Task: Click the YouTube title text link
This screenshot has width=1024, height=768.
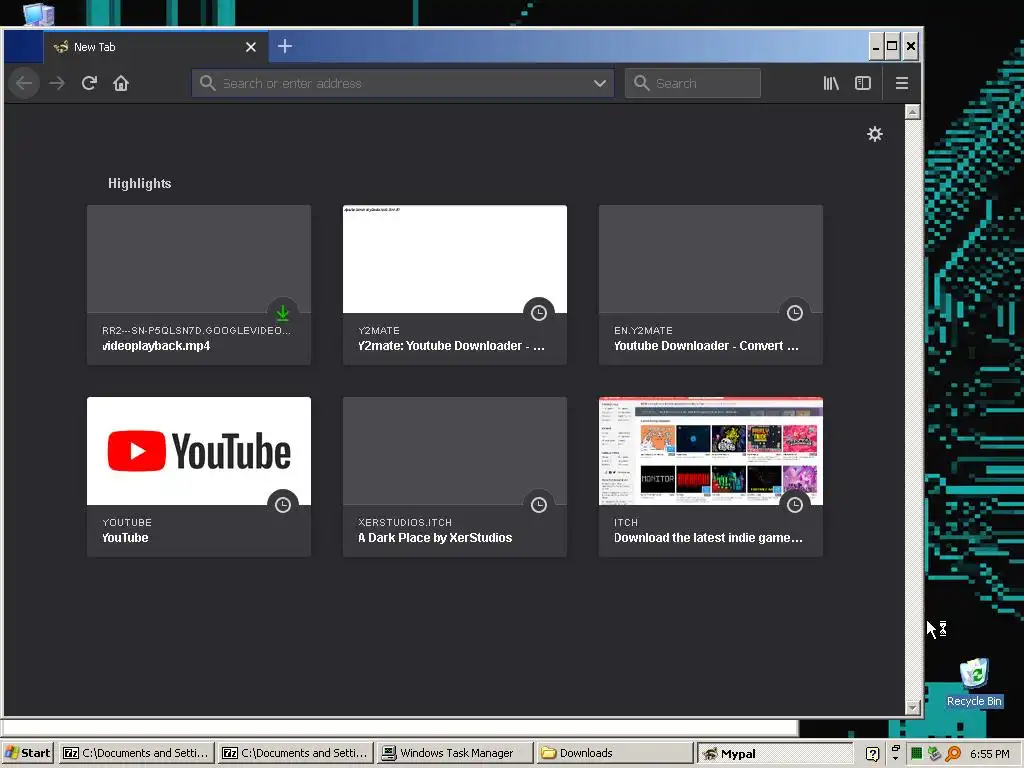Action: pyautogui.click(x=125, y=538)
